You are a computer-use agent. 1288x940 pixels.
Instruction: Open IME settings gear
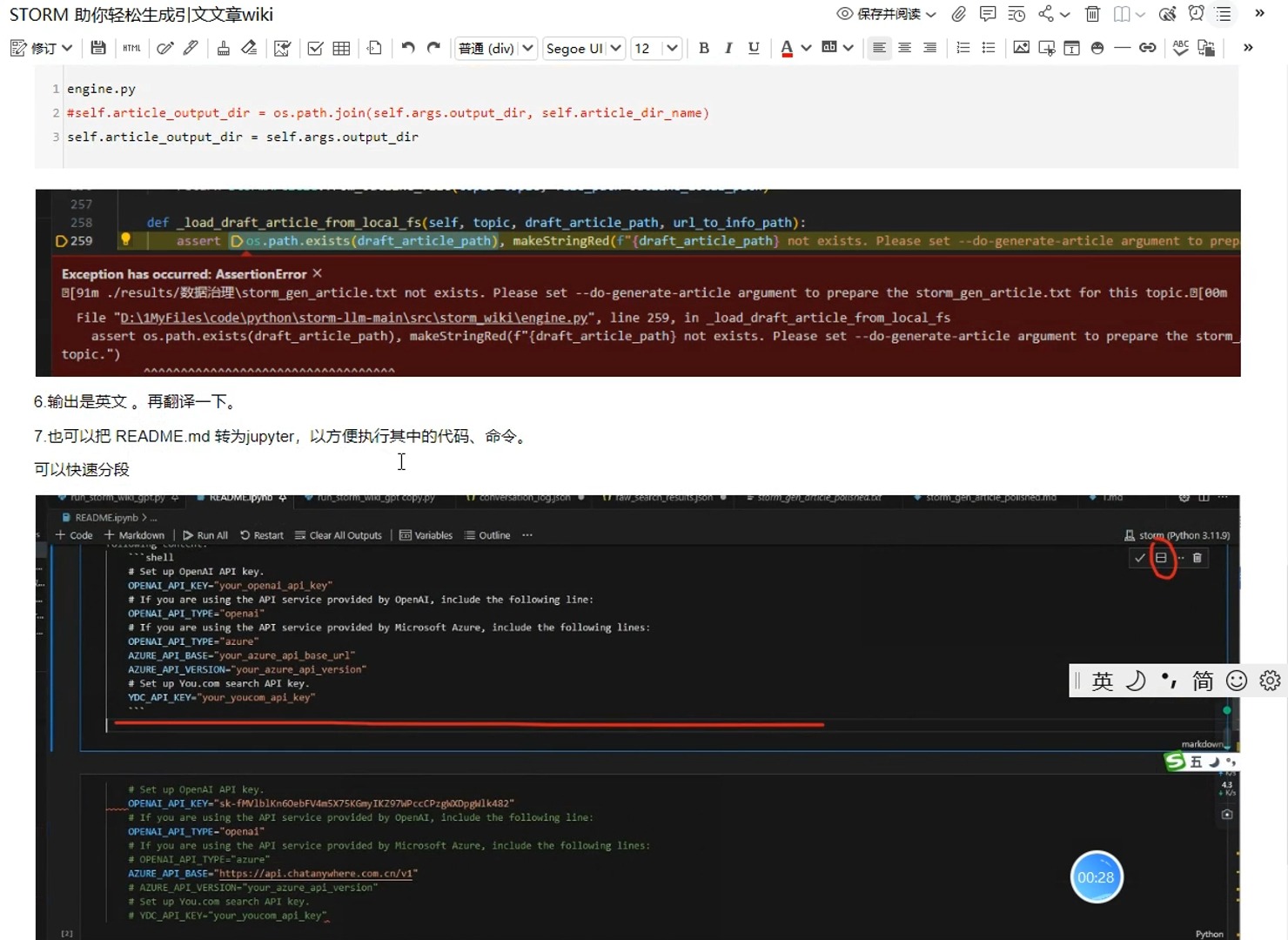tap(1270, 681)
